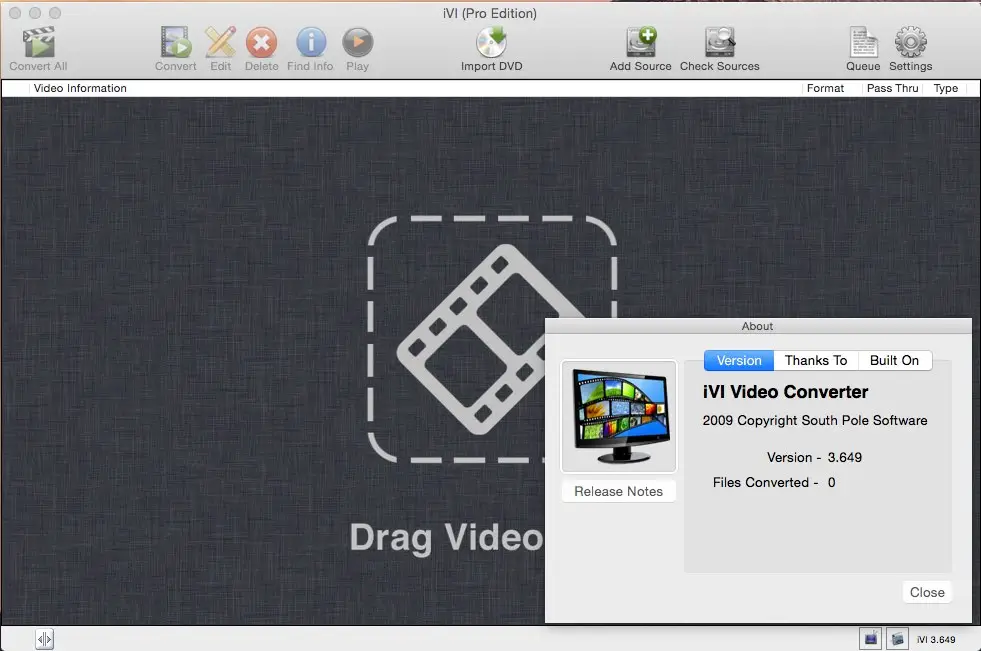Click the Convert toolbar icon

pos(176,43)
